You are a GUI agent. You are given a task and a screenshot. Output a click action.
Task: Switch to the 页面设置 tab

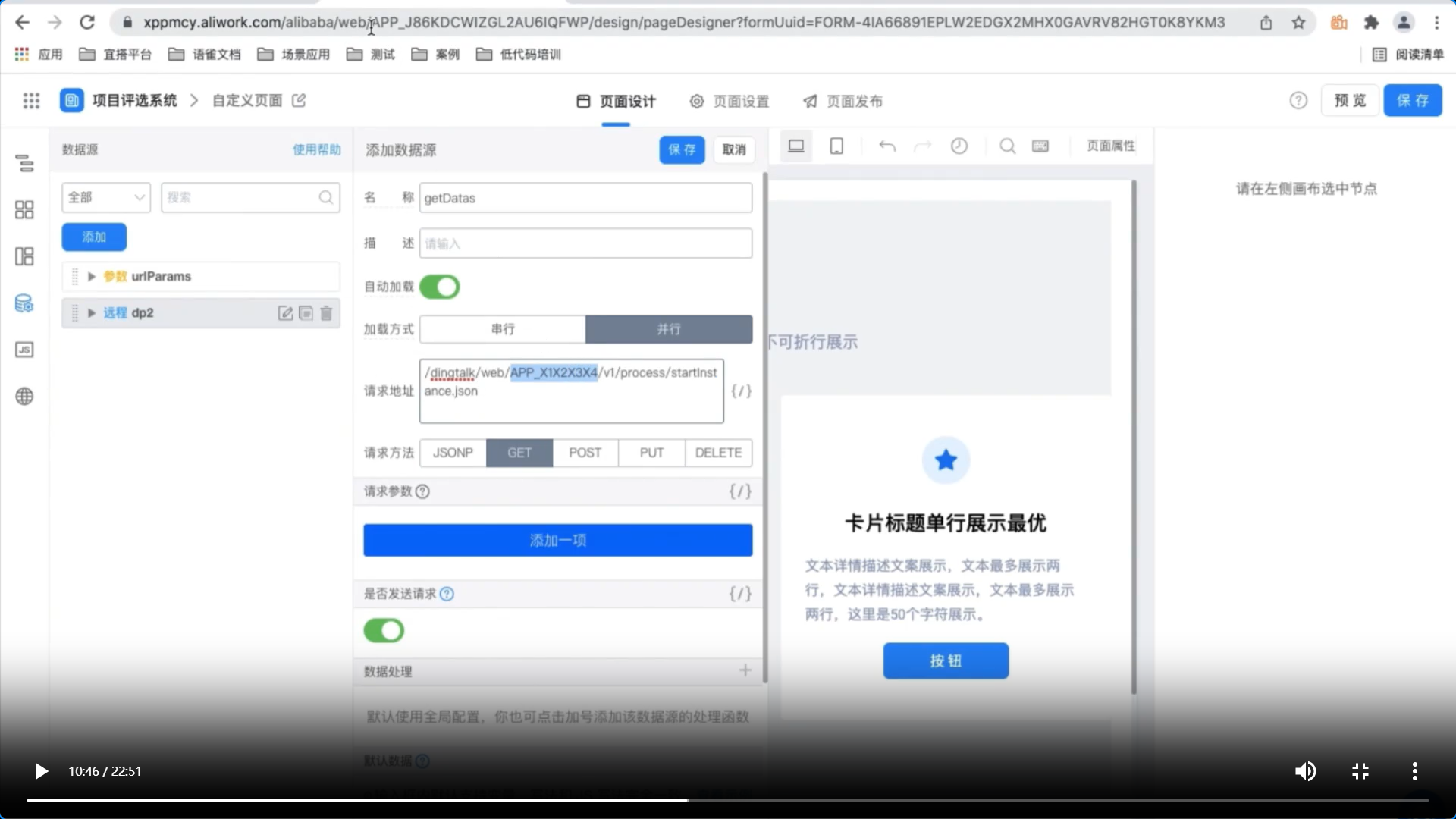tap(730, 102)
